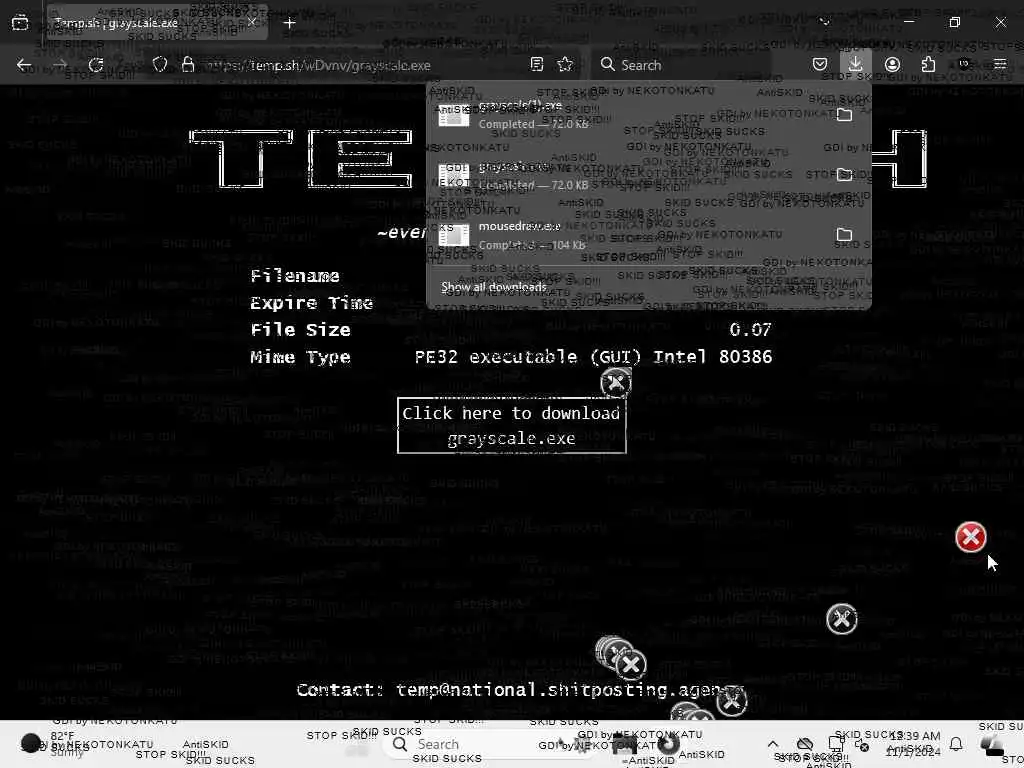Open Firefox View
The image size is (1024, 768).
(x=20, y=23)
